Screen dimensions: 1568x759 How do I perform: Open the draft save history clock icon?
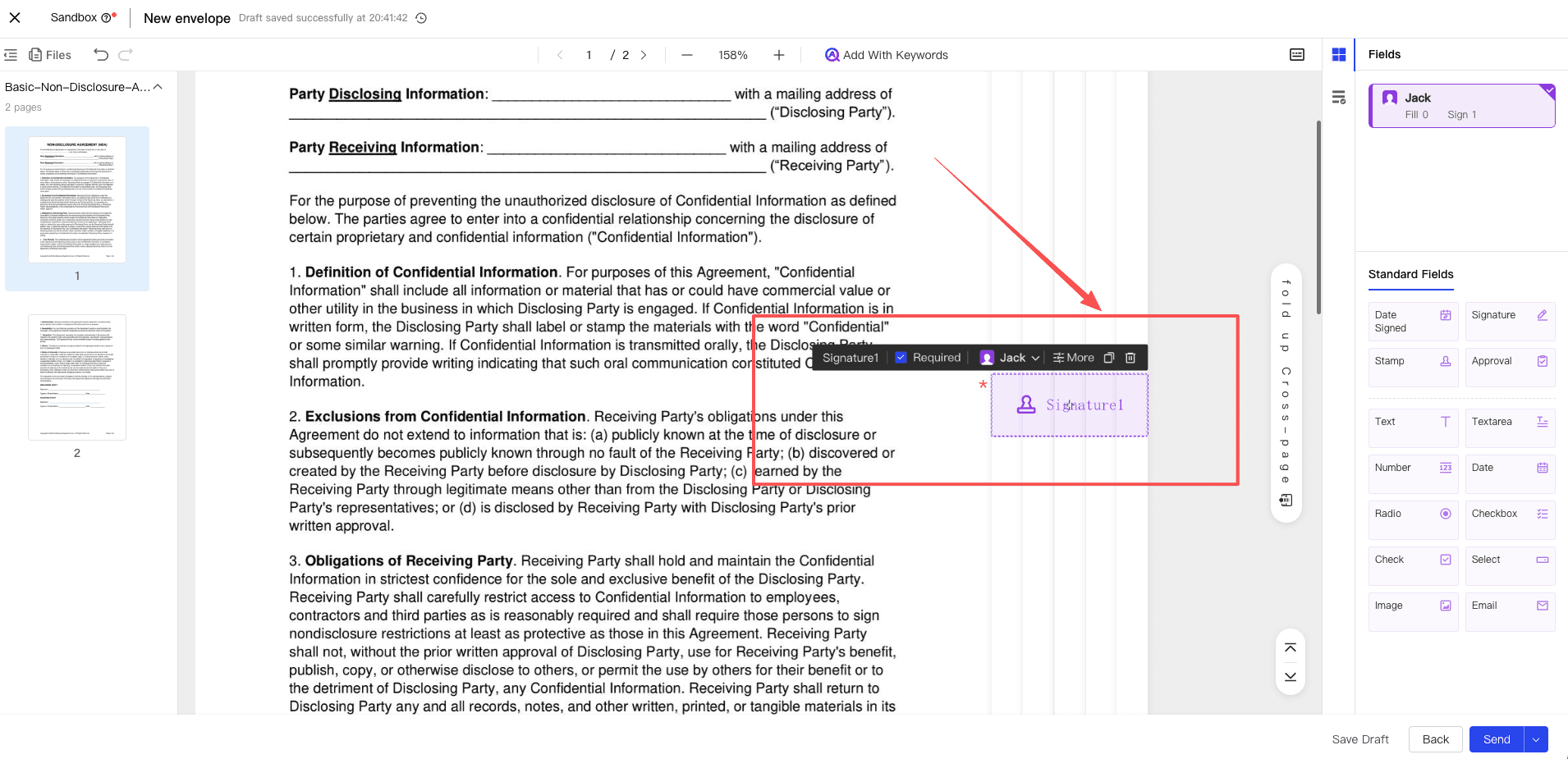click(421, 18)
